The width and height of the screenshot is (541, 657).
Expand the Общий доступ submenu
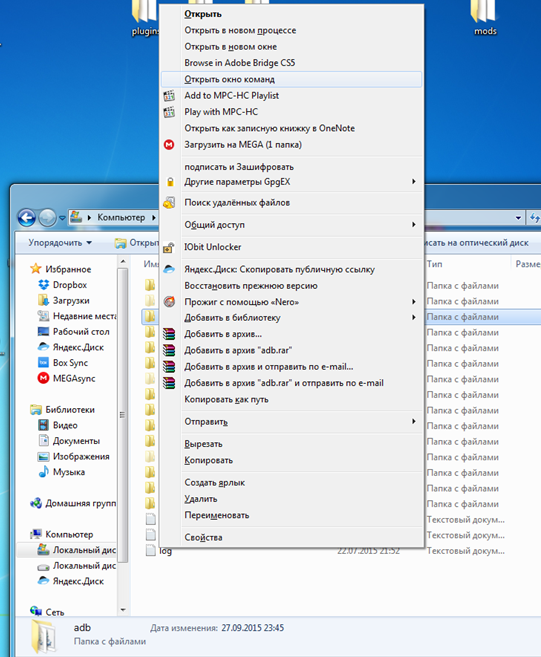pyautogui.click(x=414, y=225)
